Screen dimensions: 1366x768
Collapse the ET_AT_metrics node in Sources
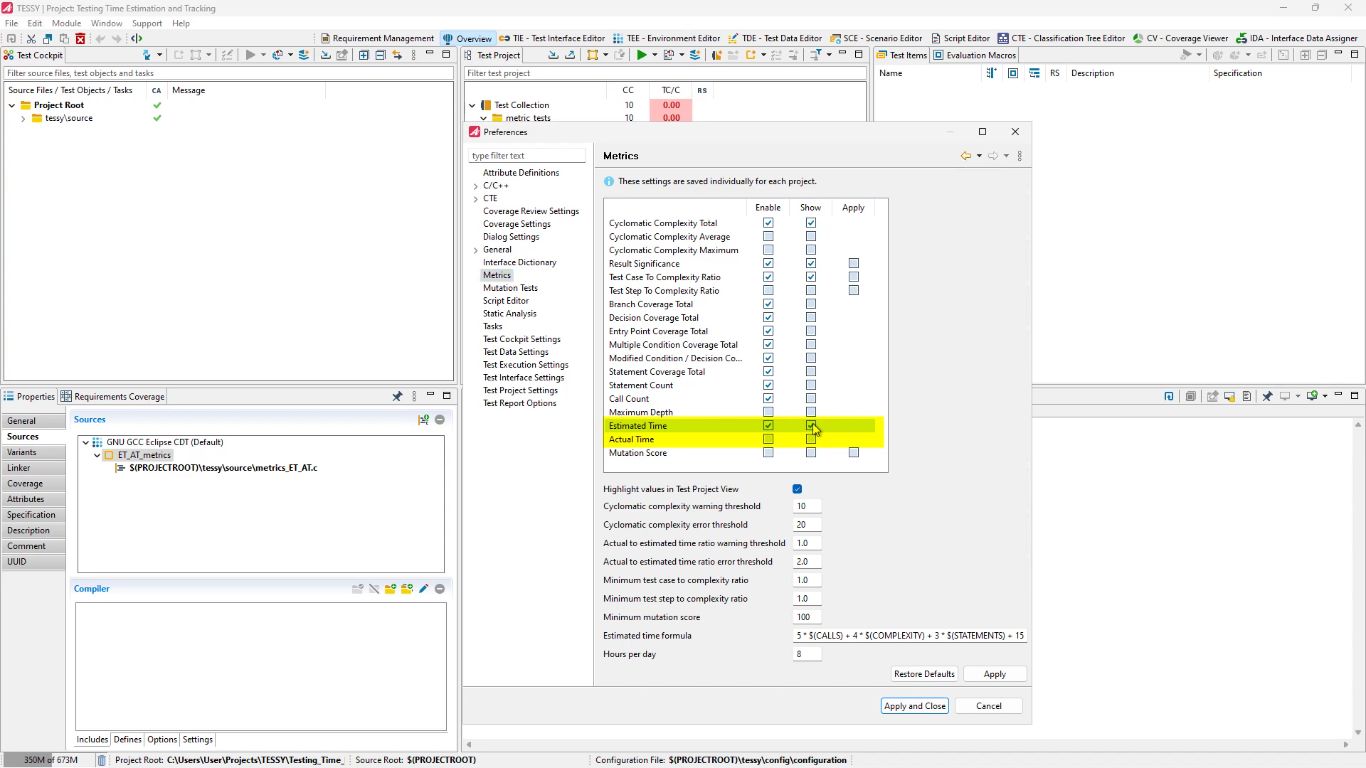(x=97, y=455)
